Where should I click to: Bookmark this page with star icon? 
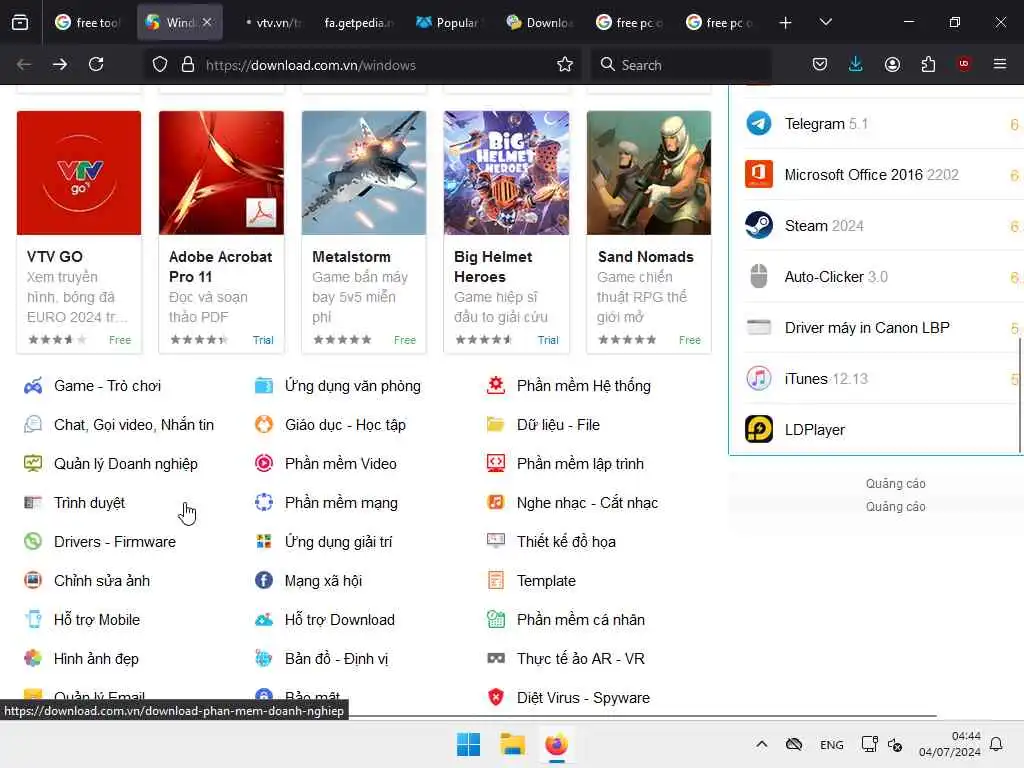pos(565,65)
